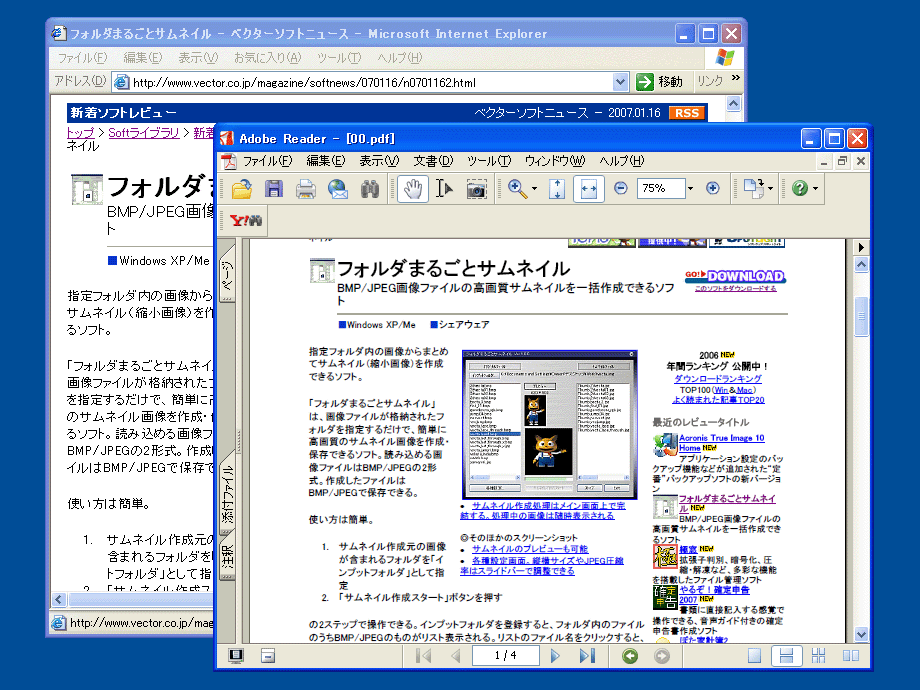The image size is (920, 690).
Task: Open the ツール menu in Adobe Reader
Action: point(489,161)
